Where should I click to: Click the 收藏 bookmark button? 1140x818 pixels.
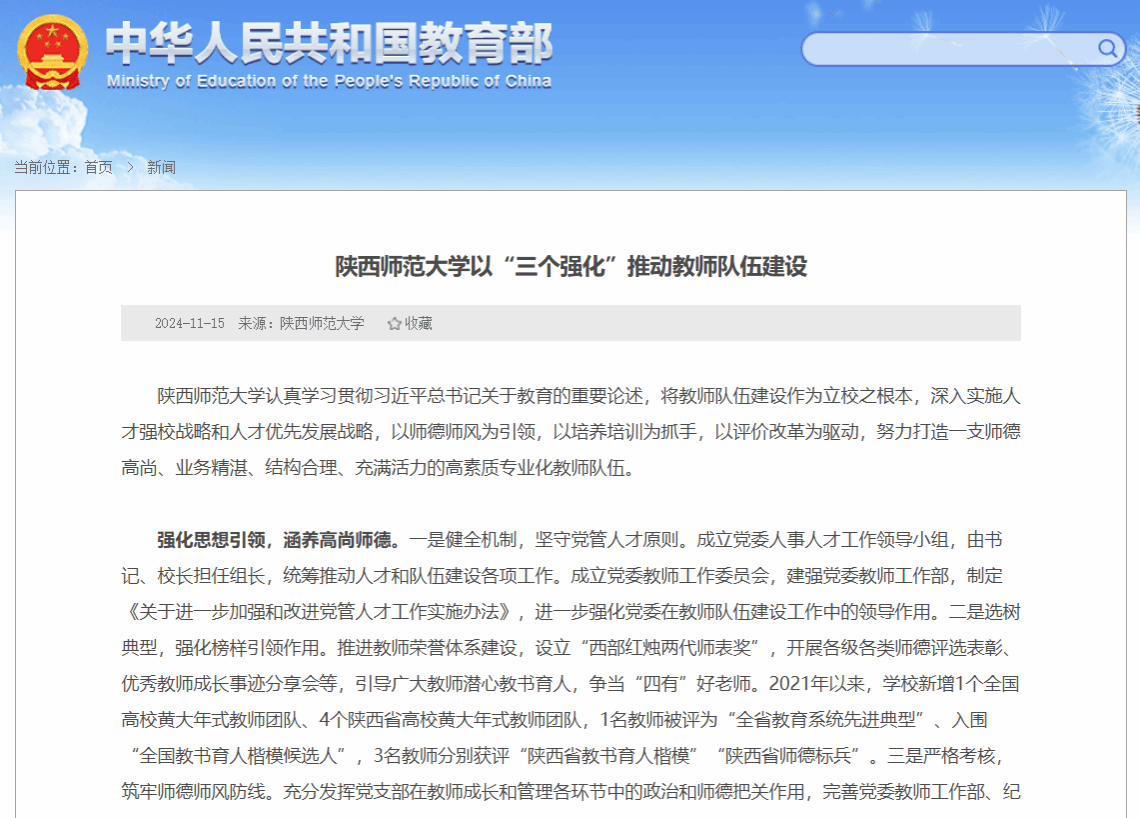tap(410, 324)
